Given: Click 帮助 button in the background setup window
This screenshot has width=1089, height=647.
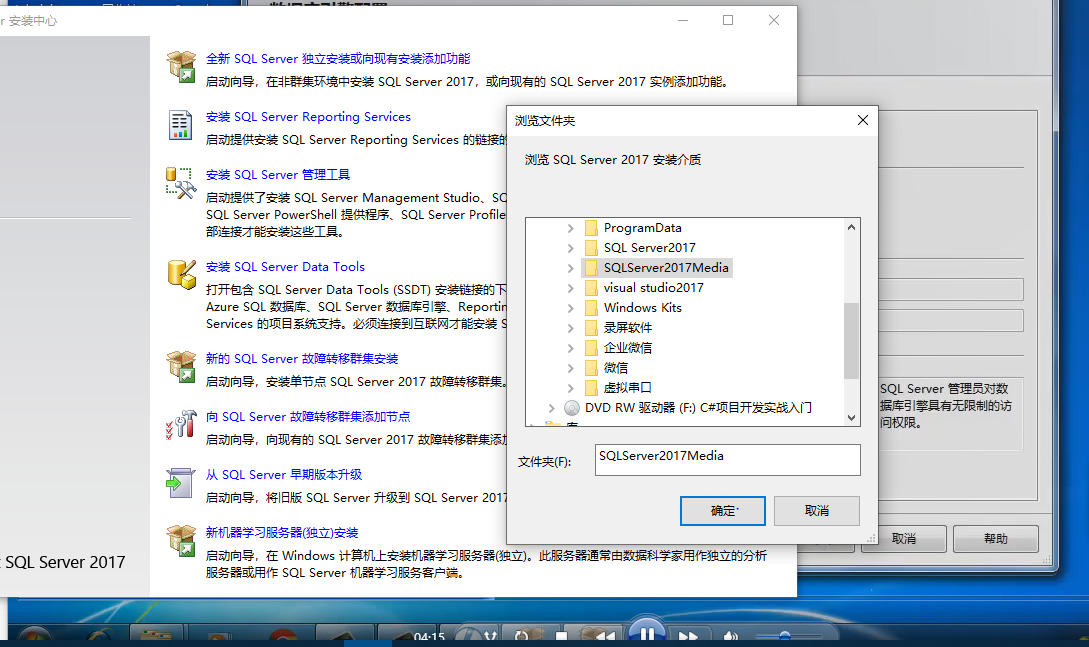Looking at the screenshot, I should pyautogui.click(x=996, y=539).
